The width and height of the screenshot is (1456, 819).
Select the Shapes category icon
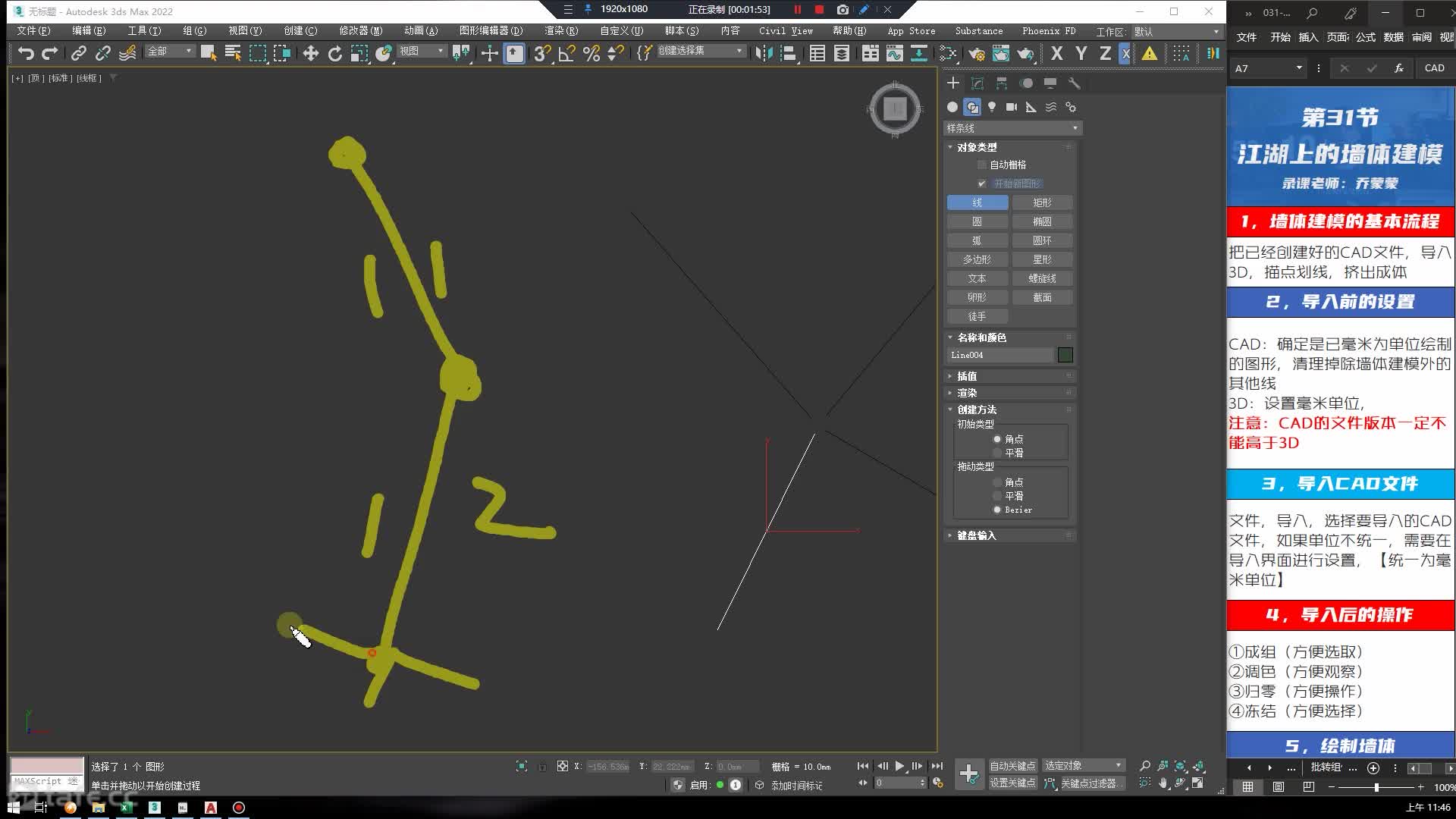(x=972, y=107)
